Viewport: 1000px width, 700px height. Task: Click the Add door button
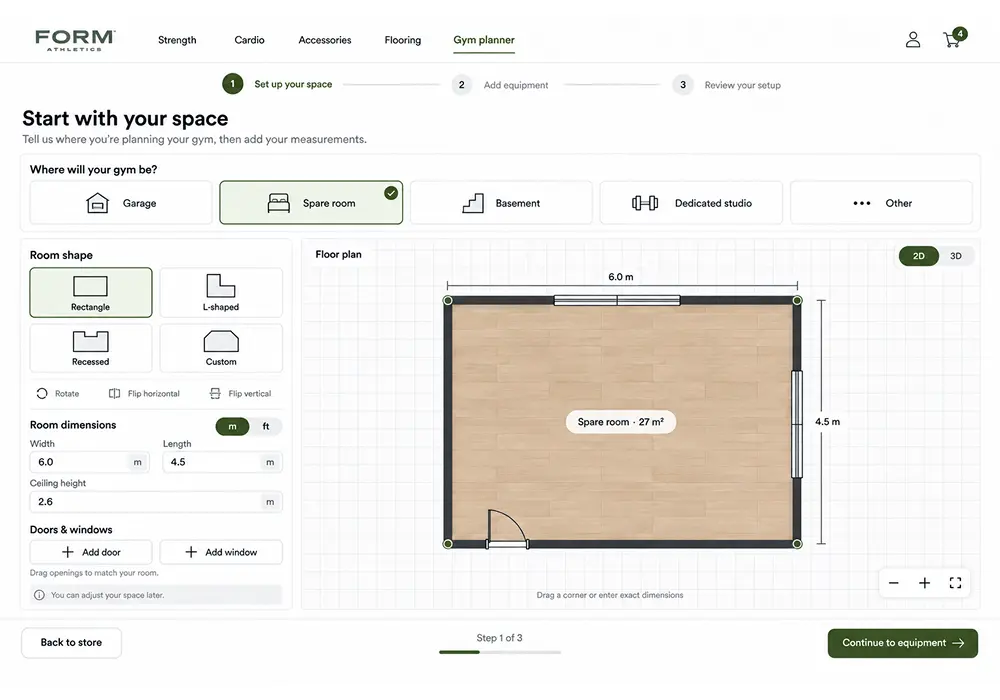click(91, 552)
